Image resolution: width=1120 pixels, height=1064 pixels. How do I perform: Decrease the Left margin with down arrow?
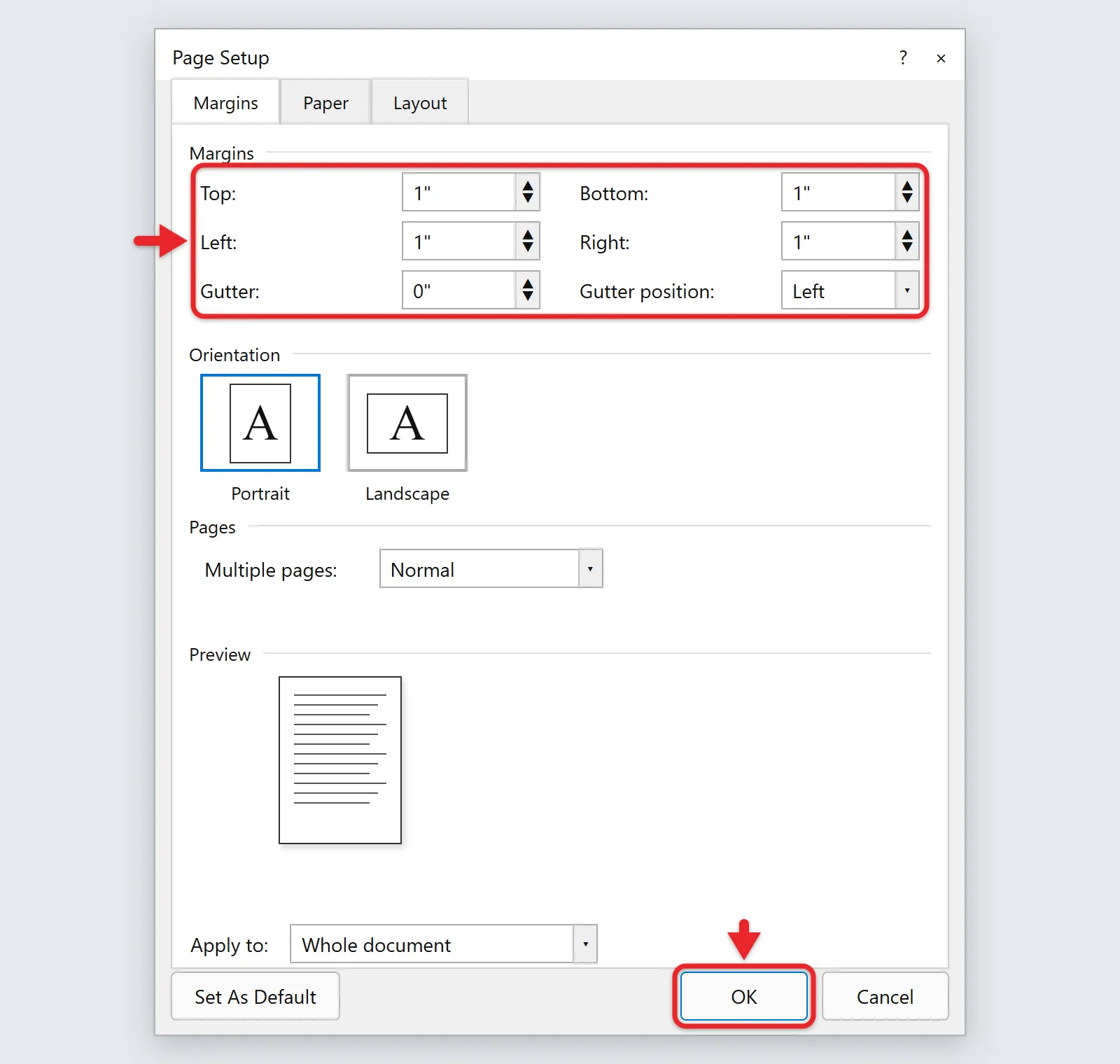tap(528, 248)
